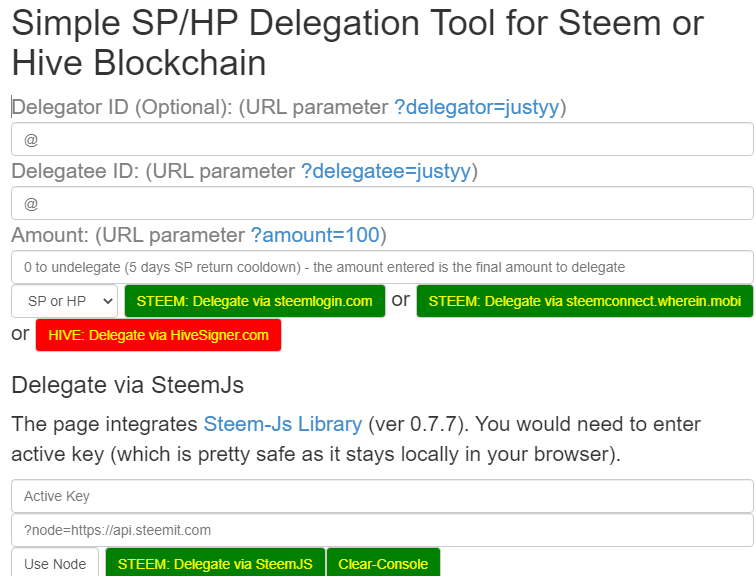Click the red HIVE: Delegate via HiveSigner.com button
The height and width of the screenshot is (586, 756).
(x=158, y=335)
